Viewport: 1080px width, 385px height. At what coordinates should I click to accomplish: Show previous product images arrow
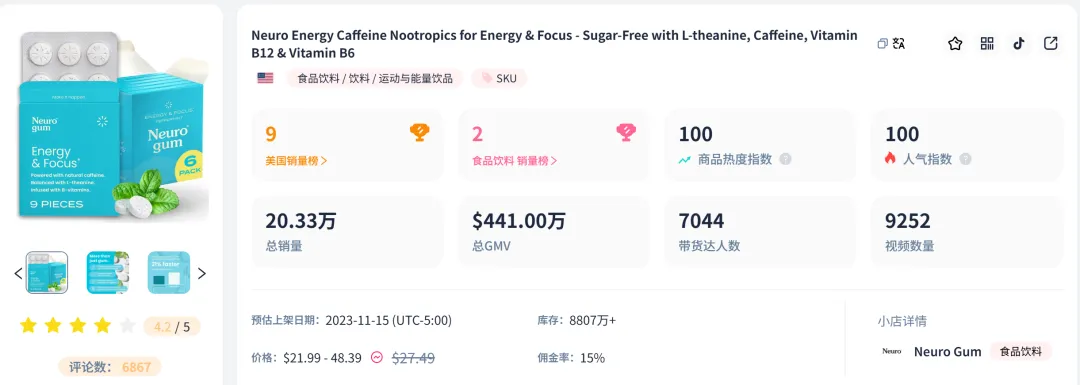[19, 273]
